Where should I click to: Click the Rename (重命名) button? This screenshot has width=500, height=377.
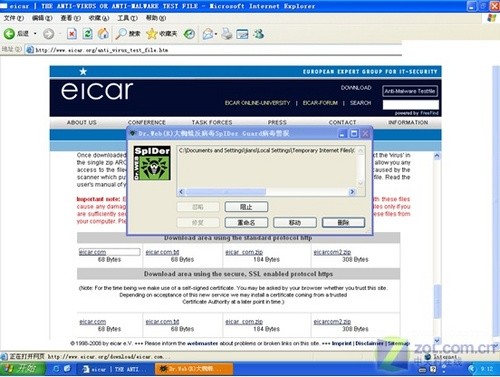[x=246, y=222]
